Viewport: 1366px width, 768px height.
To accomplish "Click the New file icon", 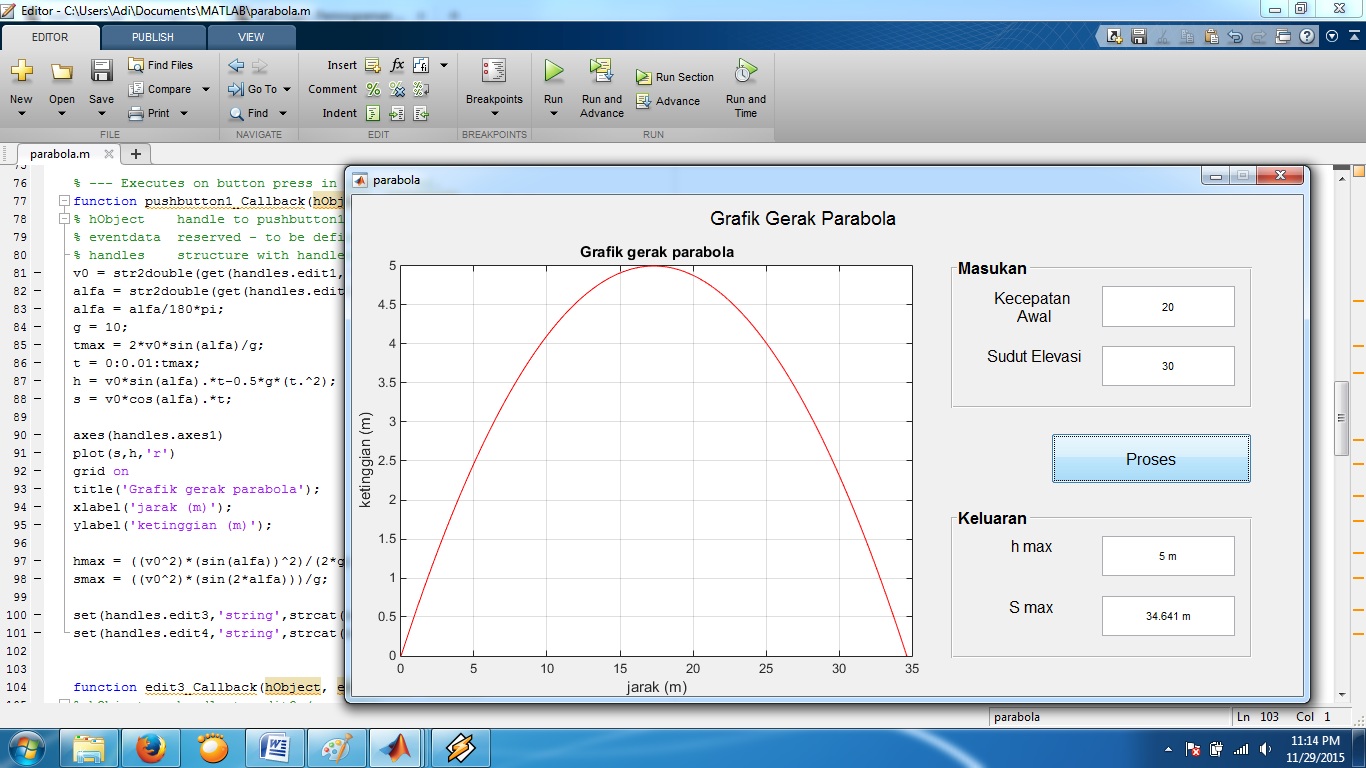I will (x=21, y=71).
